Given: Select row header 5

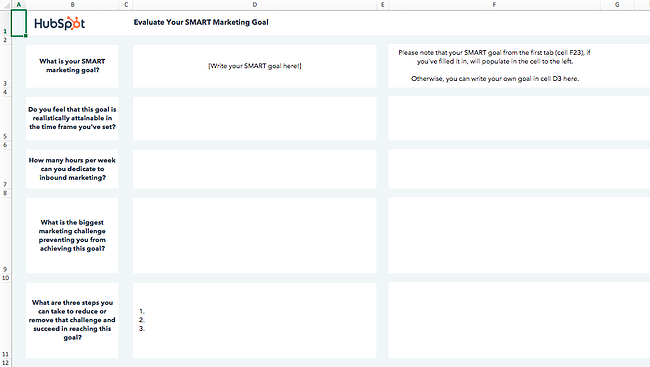Looking at the screenshot, I should tap(5, 119).
